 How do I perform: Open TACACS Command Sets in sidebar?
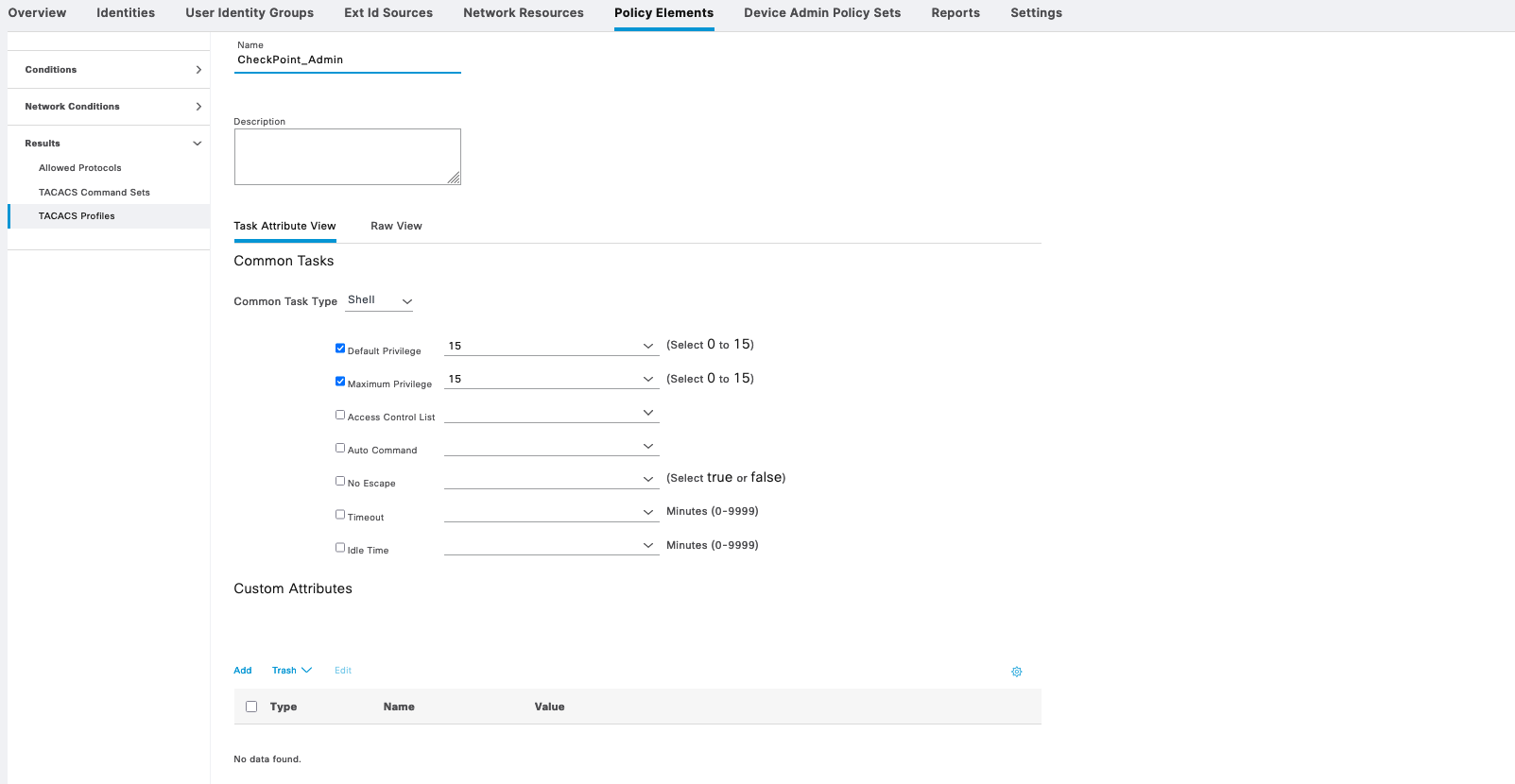click(95, 193)
